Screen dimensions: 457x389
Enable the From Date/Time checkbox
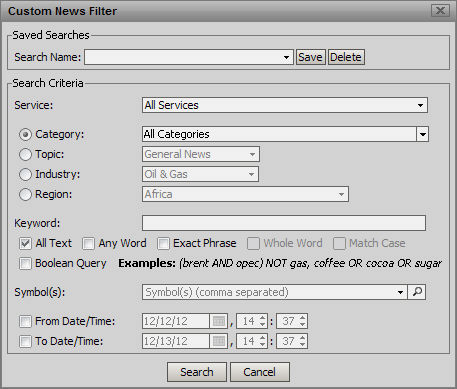pos(25,321)
